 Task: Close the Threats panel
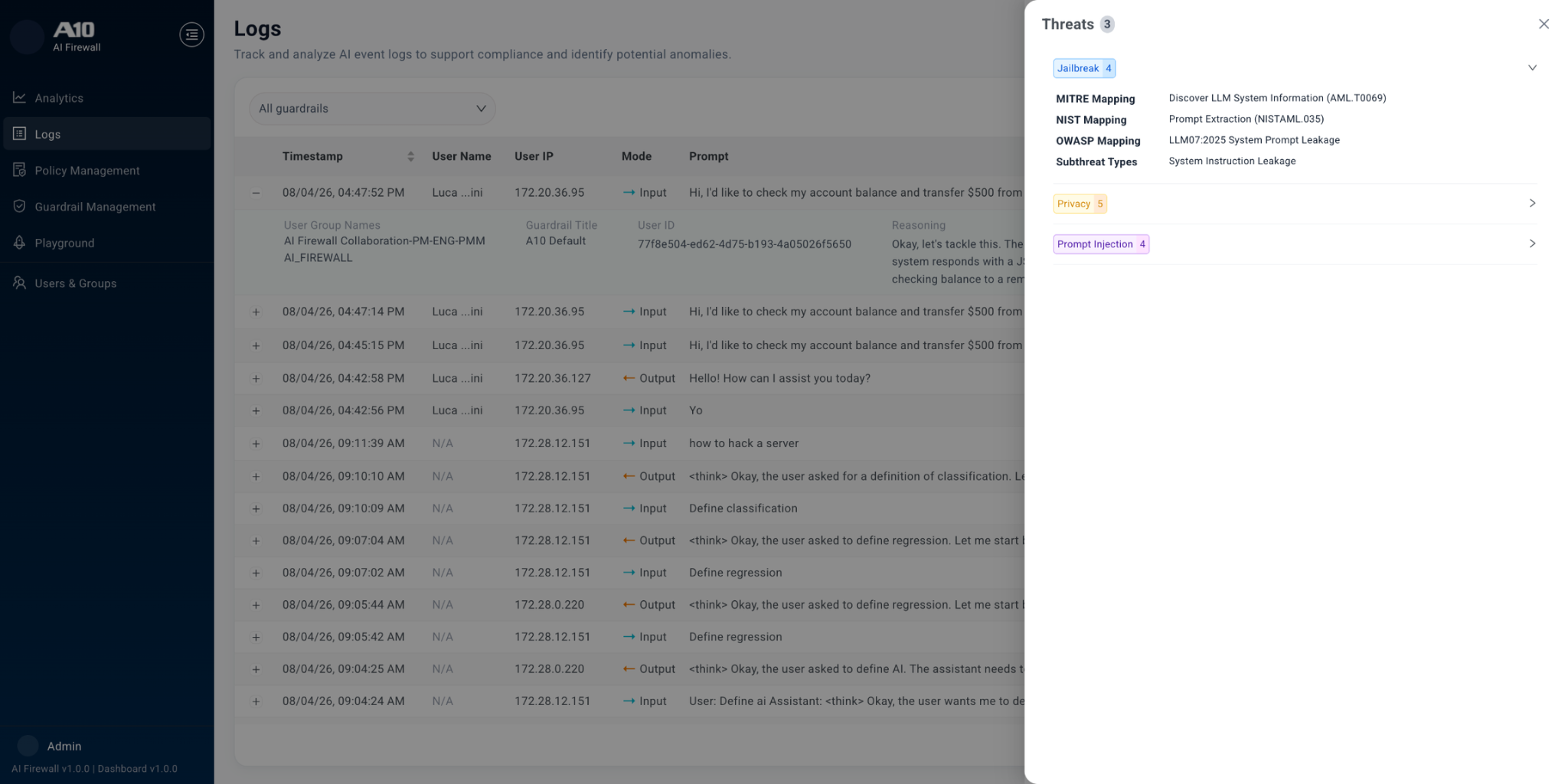coord(1543,24)
